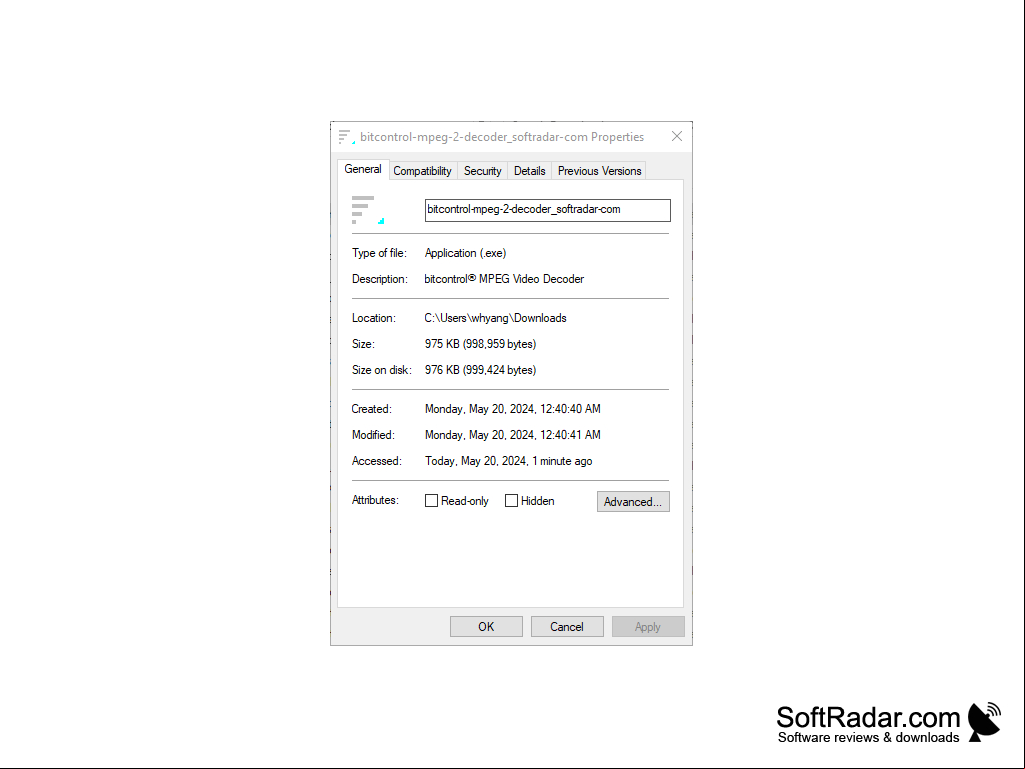Image resolution: width=1025 pixels, height=769 pixels.
Task: Click the file name input field
Action: (548, 210)
